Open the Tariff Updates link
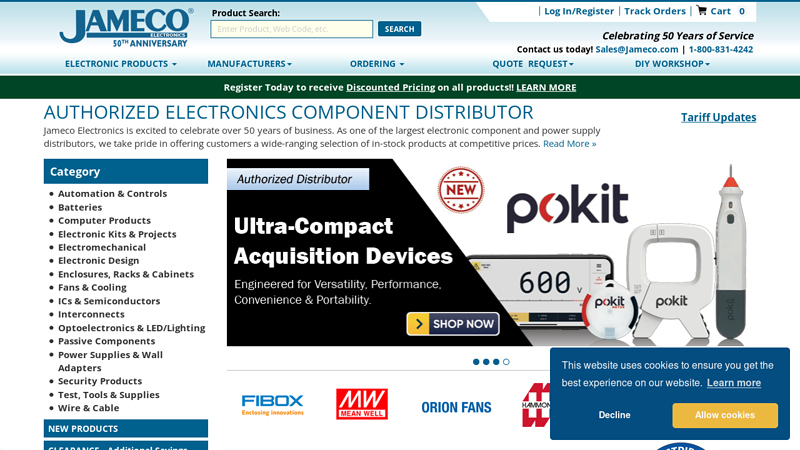 click(x=718, y=117)
